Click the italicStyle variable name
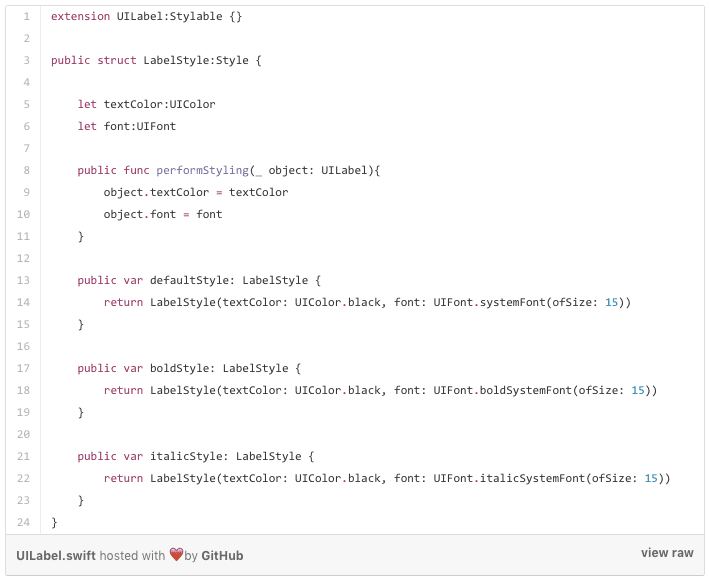This screenshot has height=583, width=709. pyautogui.click(x=186, y=456)
